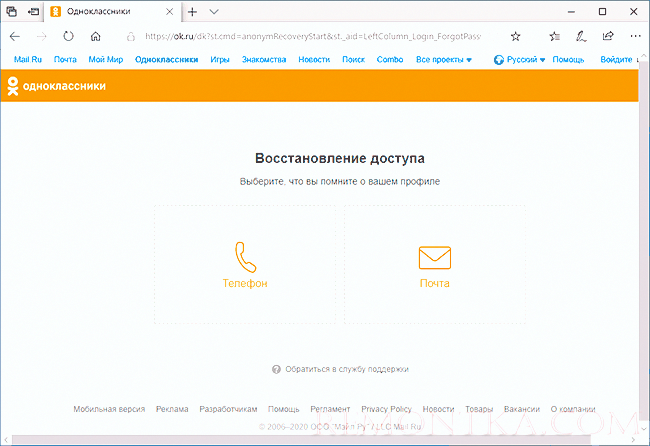Open Новости in the top navigation
650x446 pixels.
(314, 60)
